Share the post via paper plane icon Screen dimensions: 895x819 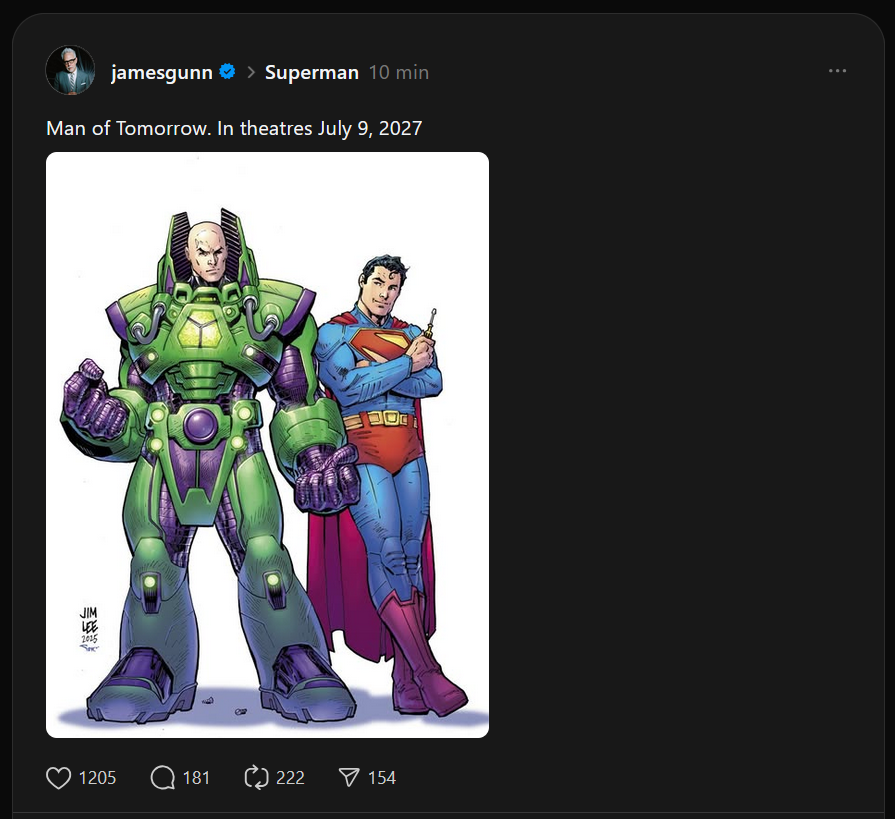coord(348,777)
